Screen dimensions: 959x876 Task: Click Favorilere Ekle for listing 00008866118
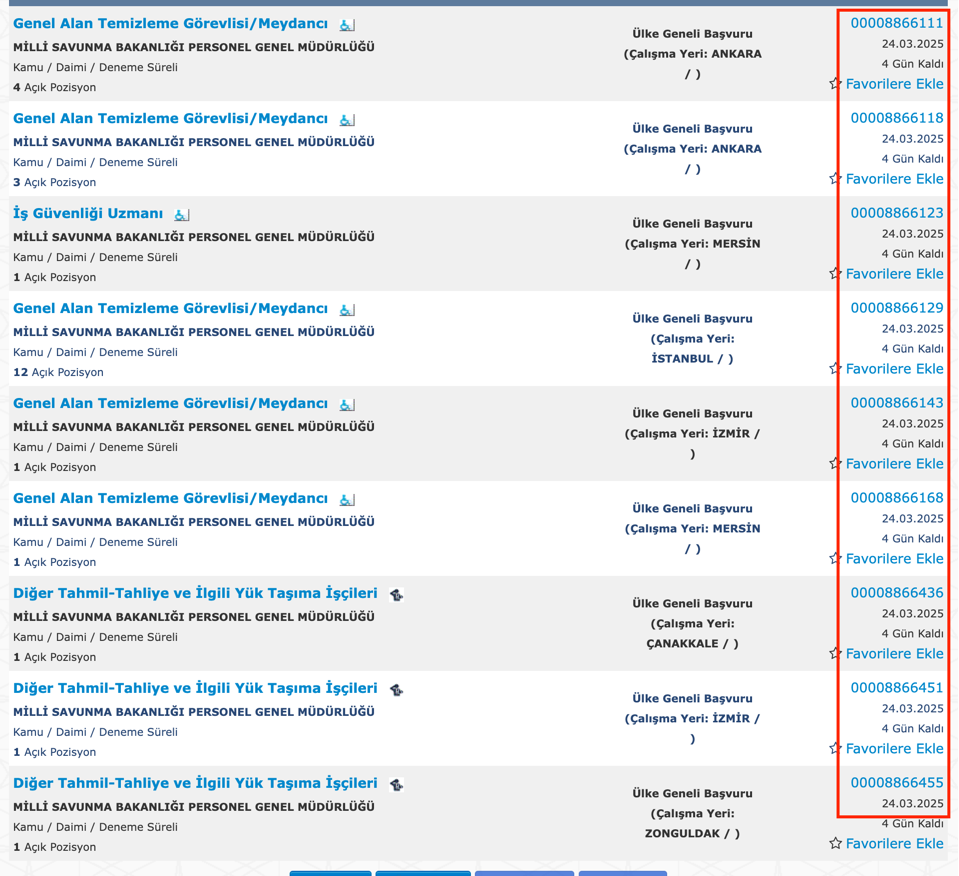(x=894, y=179)
